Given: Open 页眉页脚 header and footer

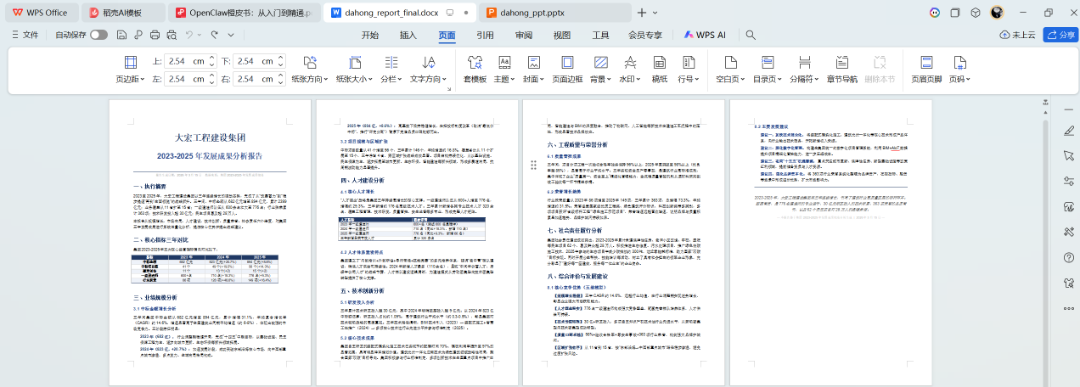Looking at the screenshot, I should [926, 70].
